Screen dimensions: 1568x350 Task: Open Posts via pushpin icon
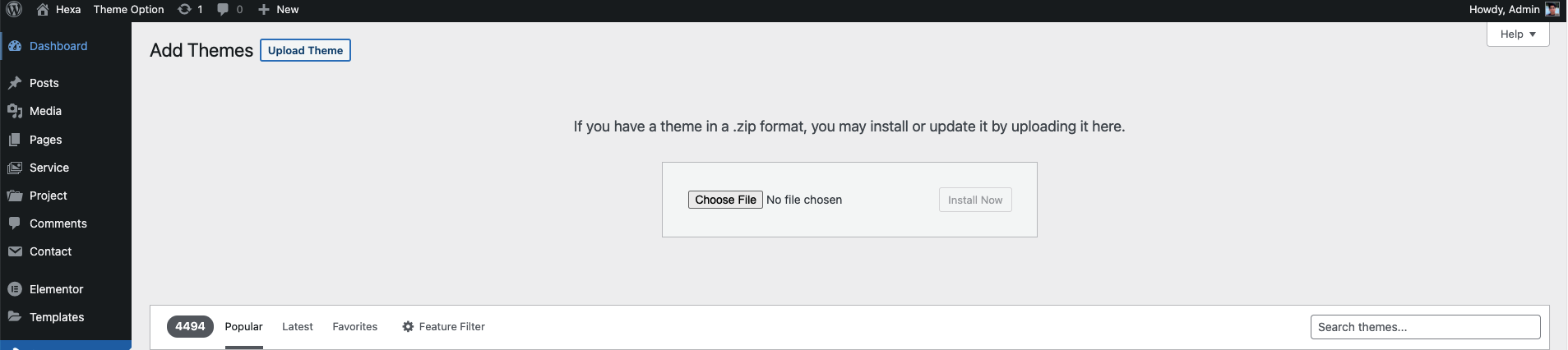tap(15, 83)
